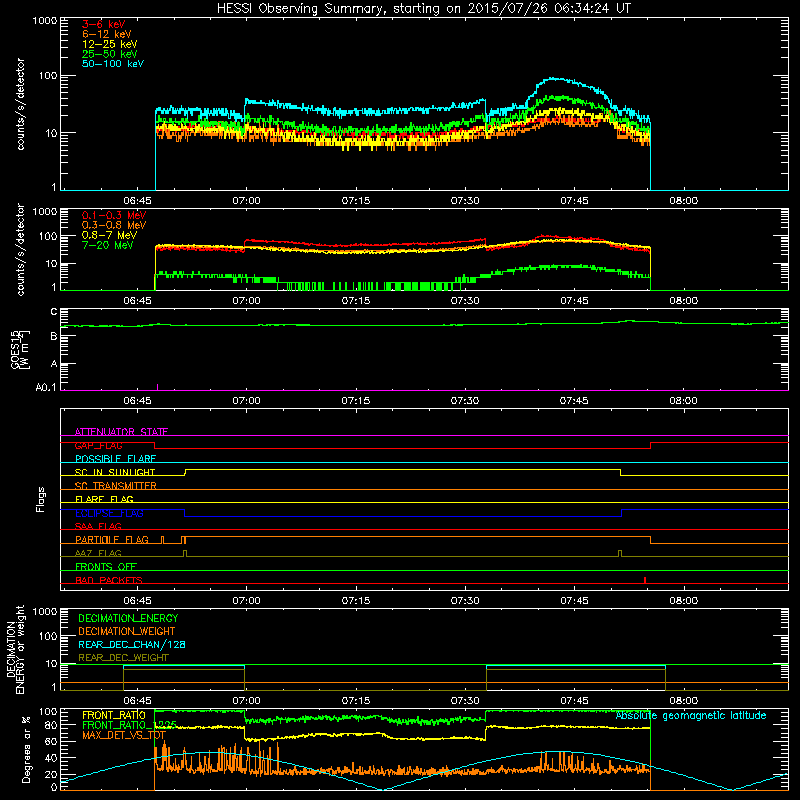Screen dimensions: 800x800
Task: Select the orange 6-12 keV legend label
Action: coord(107,34)
